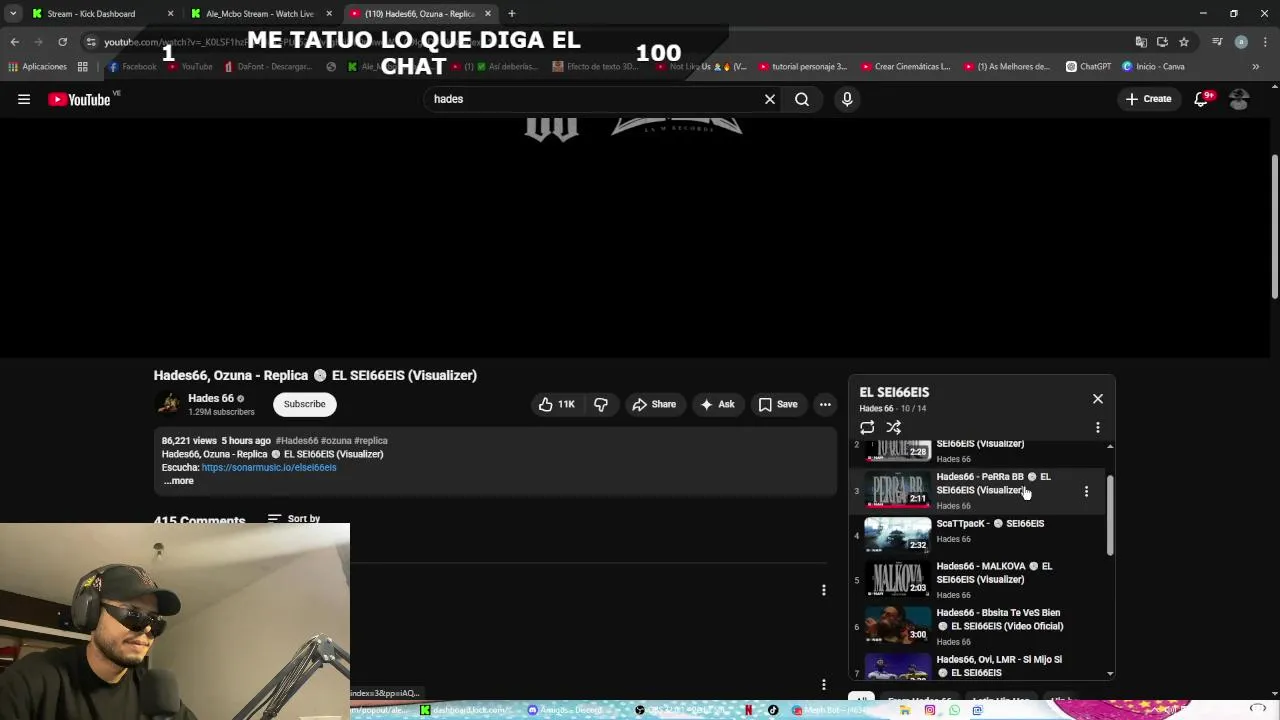Select 'Si Mijo Si' playlist entry
This screenshot has width=1280, height=720.
click(978, 665)
